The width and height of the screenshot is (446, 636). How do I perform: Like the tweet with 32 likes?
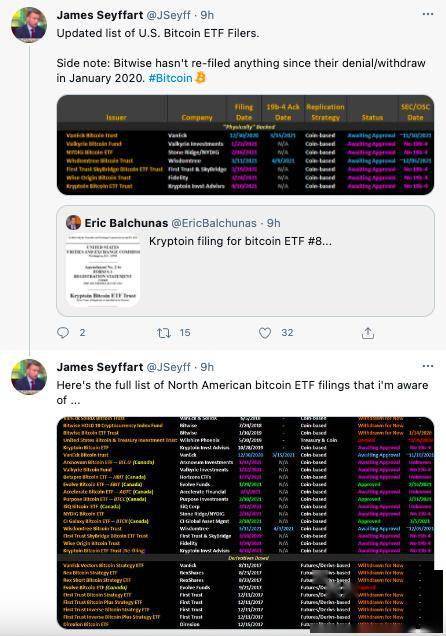tap(265, 333)
